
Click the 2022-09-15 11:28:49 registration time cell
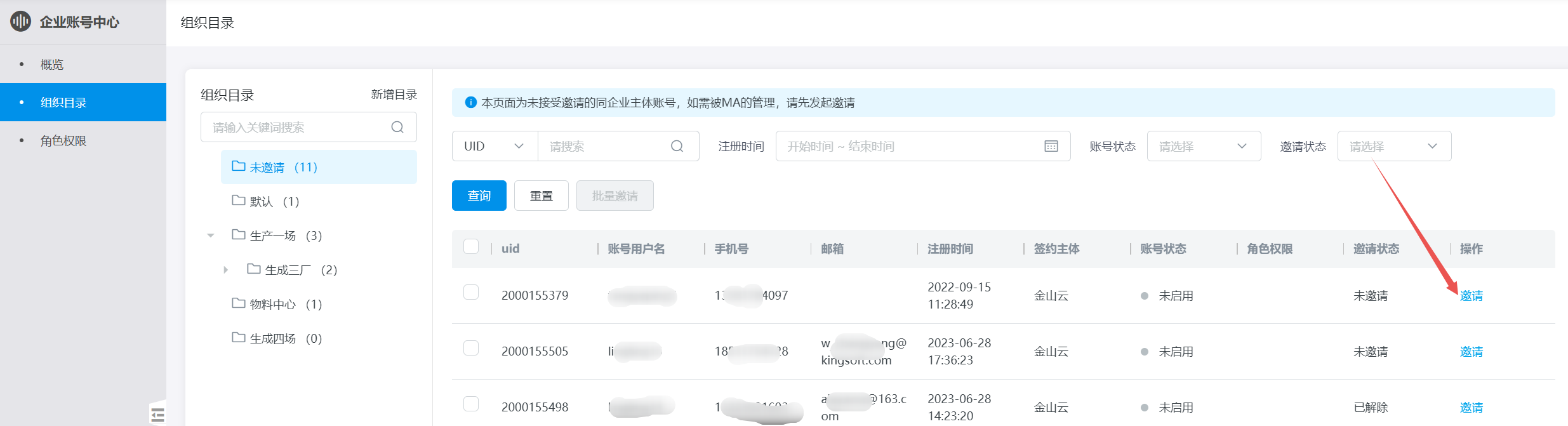(959, 295)
